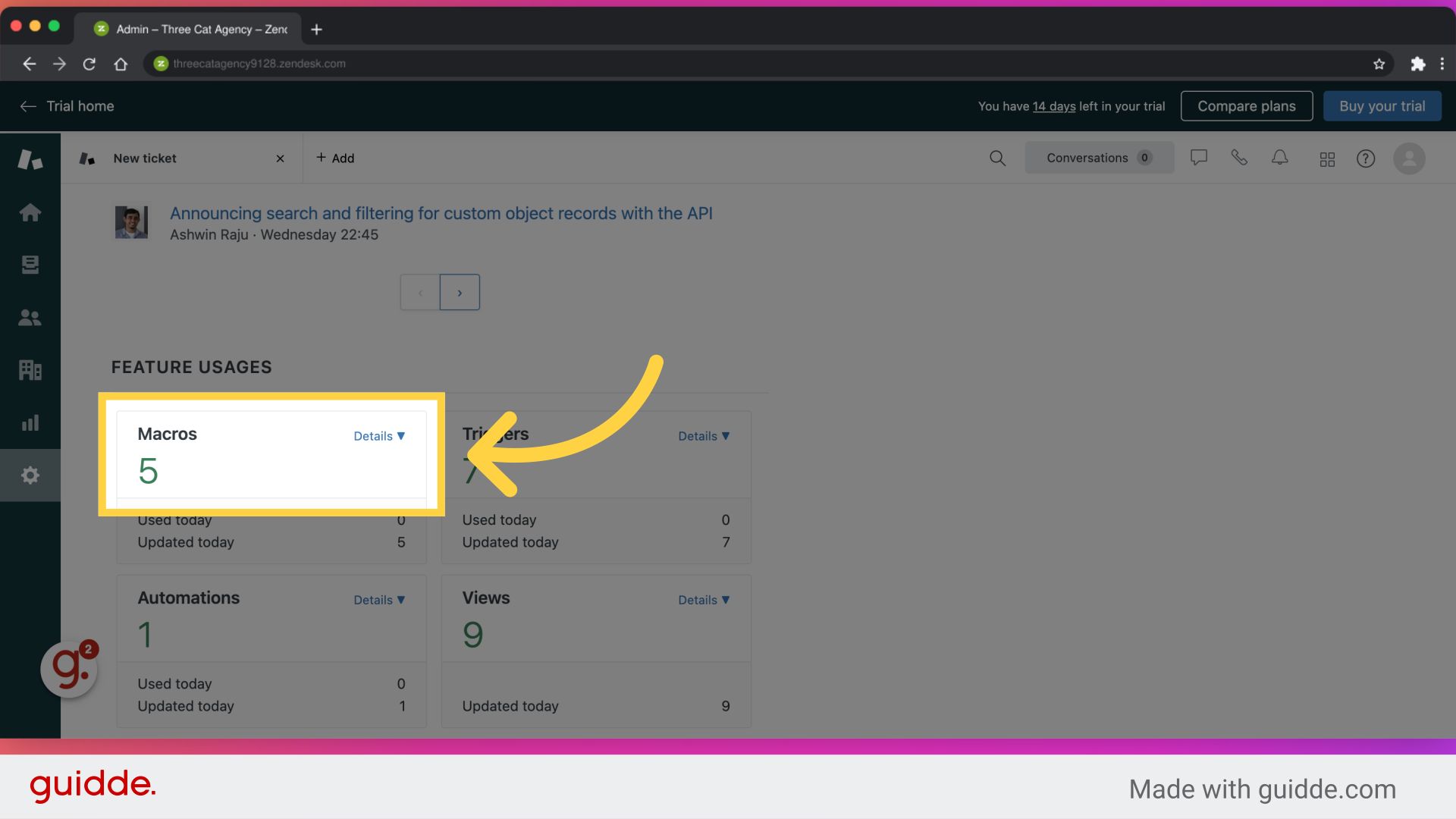
Task: Open the Zendesk products grid icon
Action: [x=1327, y=158]
